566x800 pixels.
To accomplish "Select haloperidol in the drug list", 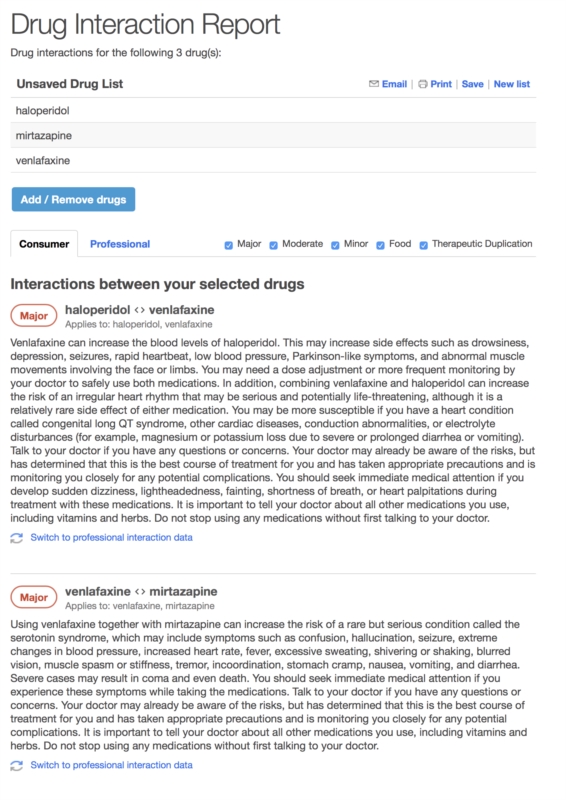I will pyautogui.click(x=274, y=111).
